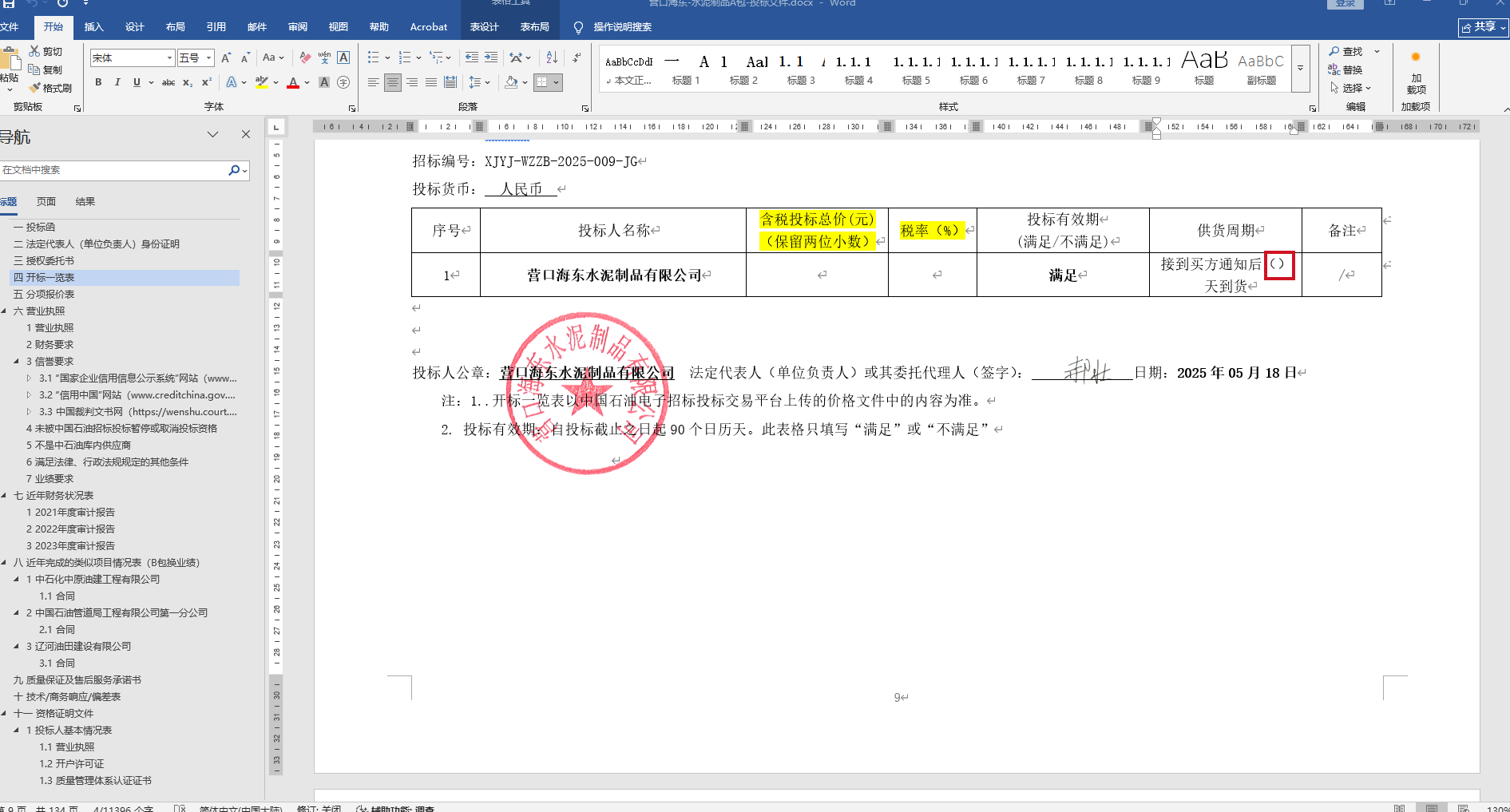The width and height of the screenshot is (1510, 812).
Task: Toggle center alignment for the paragraph
Action: click(392, 82)
